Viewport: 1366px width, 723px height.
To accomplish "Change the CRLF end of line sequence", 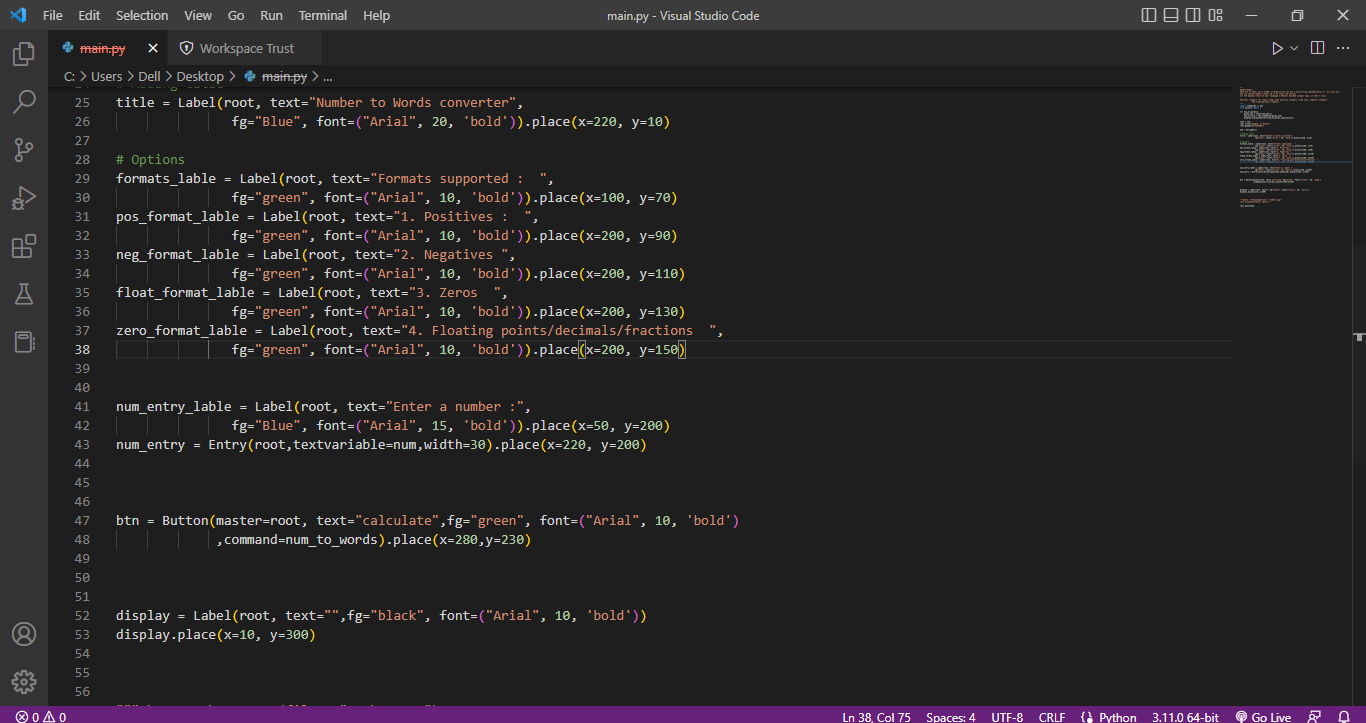I will point(1052,716).
